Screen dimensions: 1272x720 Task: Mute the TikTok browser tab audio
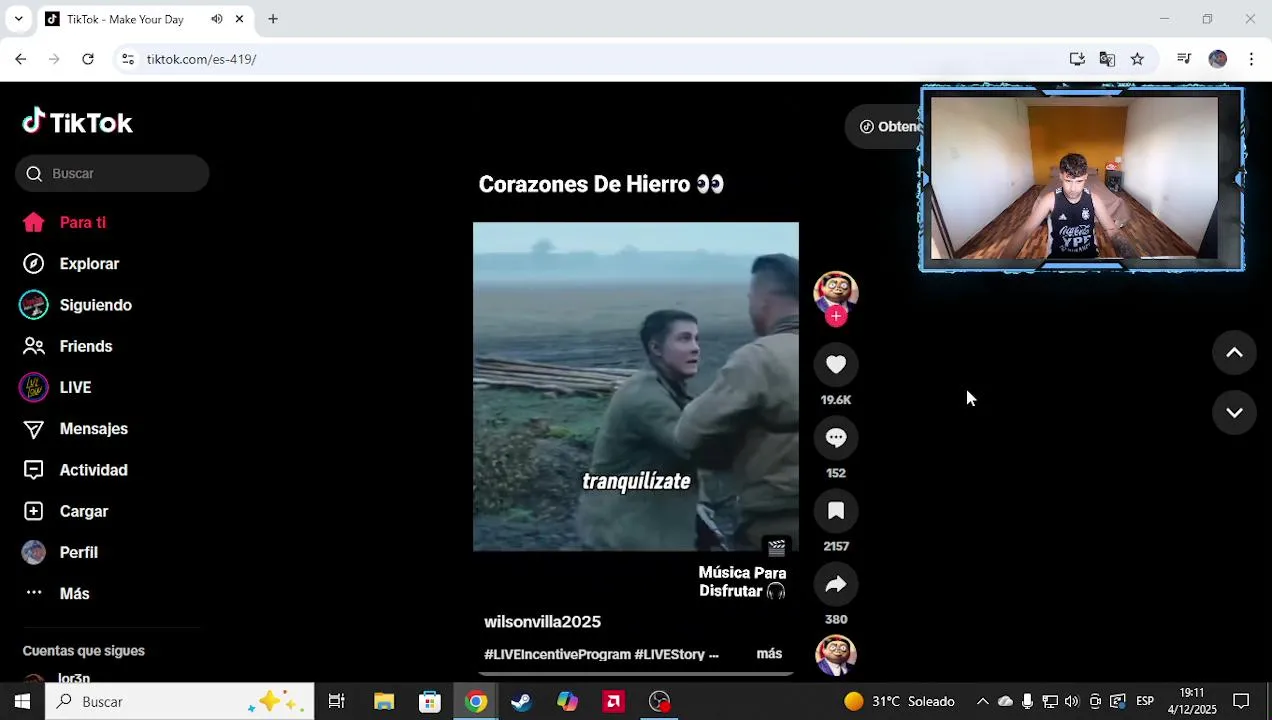pos(217,19)
